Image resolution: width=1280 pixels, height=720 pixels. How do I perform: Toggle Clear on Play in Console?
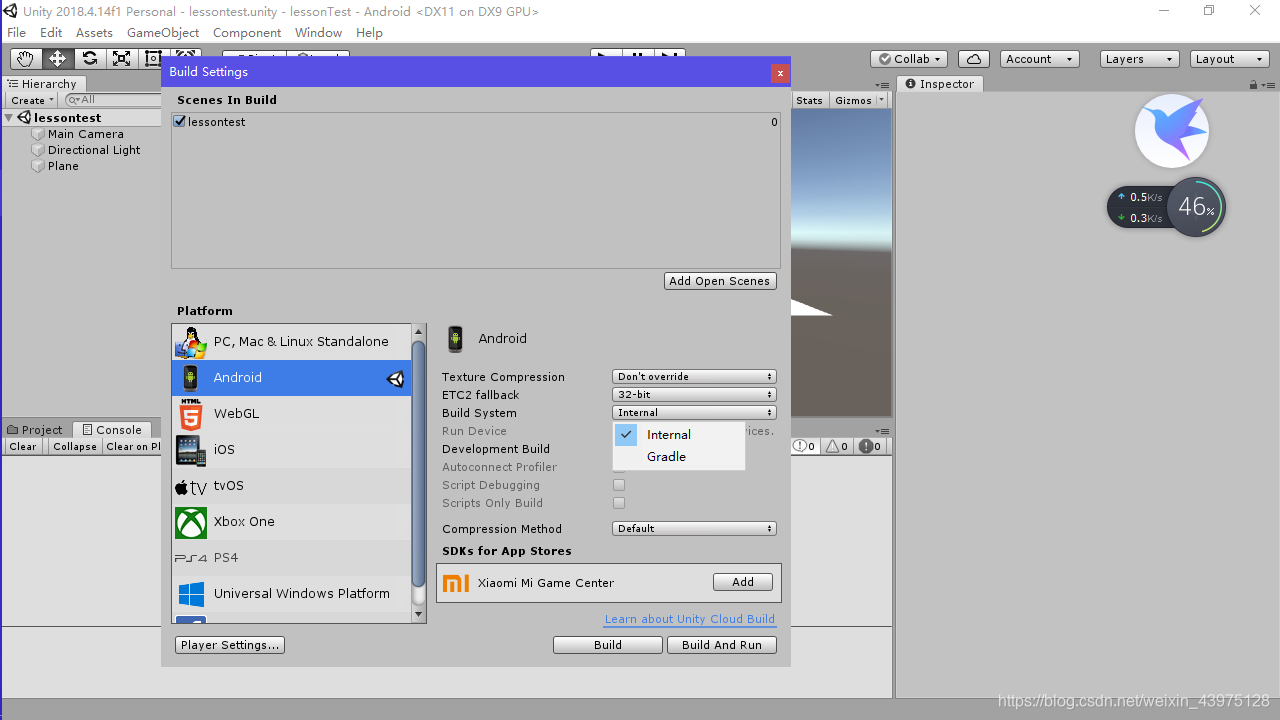(133, 447)
